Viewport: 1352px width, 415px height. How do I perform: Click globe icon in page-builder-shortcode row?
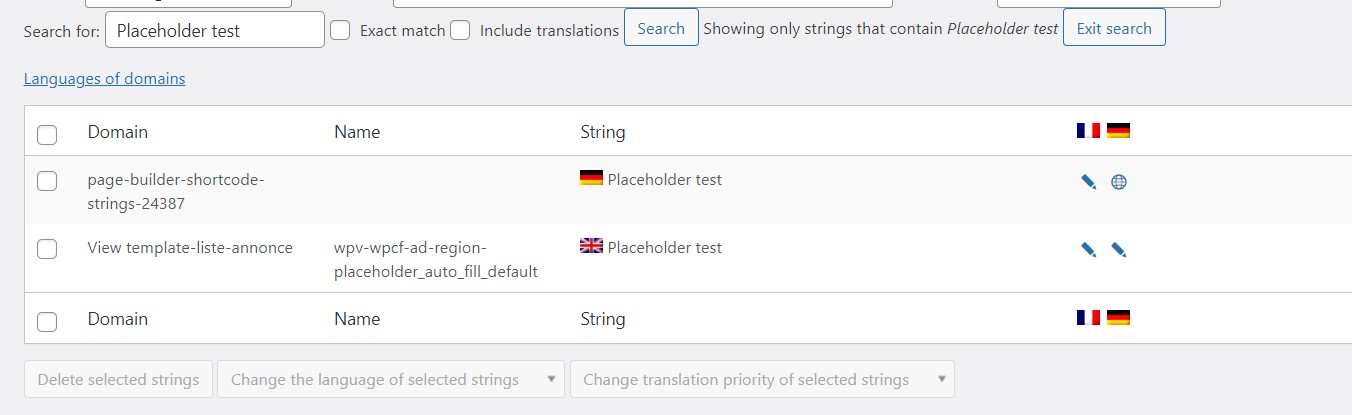[1119, 182]
